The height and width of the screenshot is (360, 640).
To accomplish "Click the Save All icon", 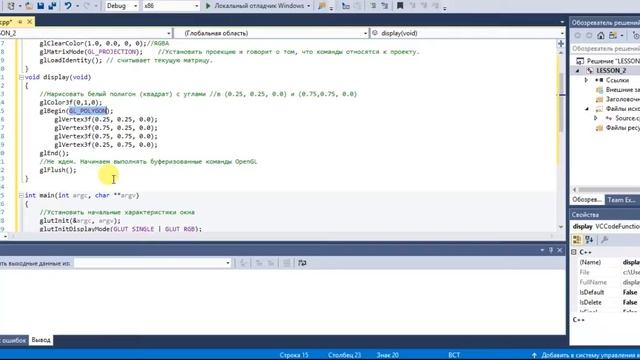I will [x=52, y=6].
